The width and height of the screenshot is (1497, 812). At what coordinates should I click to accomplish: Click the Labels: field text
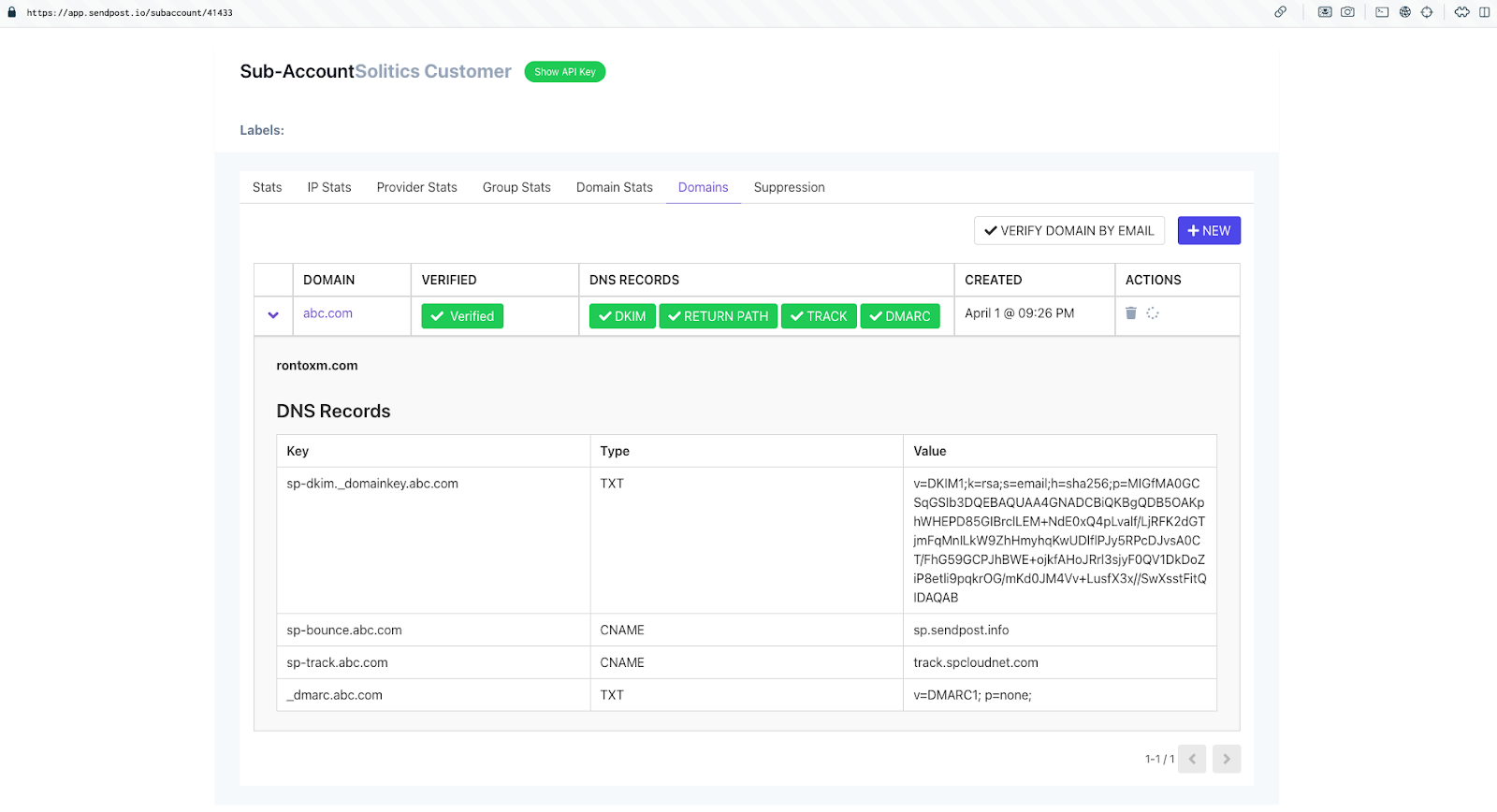[x=262, y=130]
